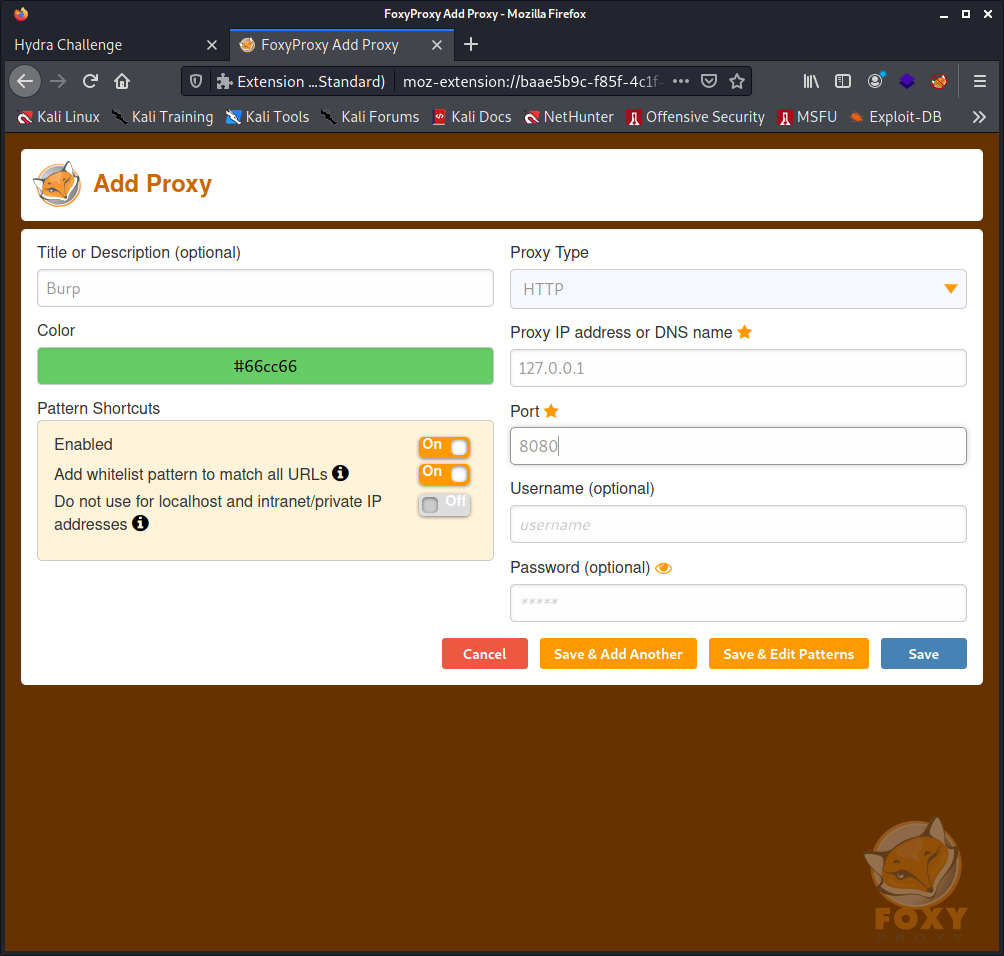Open the Firefox home page icon
The image size is (1004, 956).
pyautogui.click(x=122, y=81)
